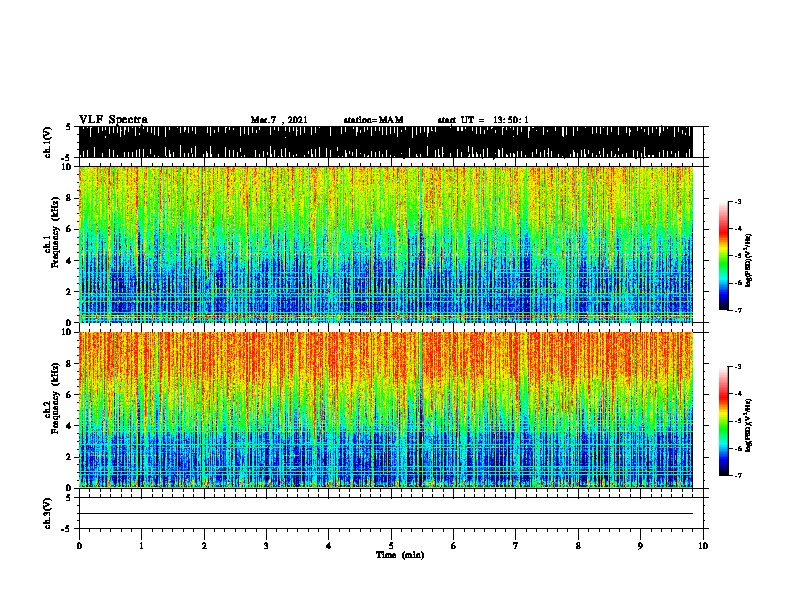Image resolution: width=792 pixels, height=612 pixels.
Task: Click the "8" minute tick label on time axis
Action: tap(578, 545)
